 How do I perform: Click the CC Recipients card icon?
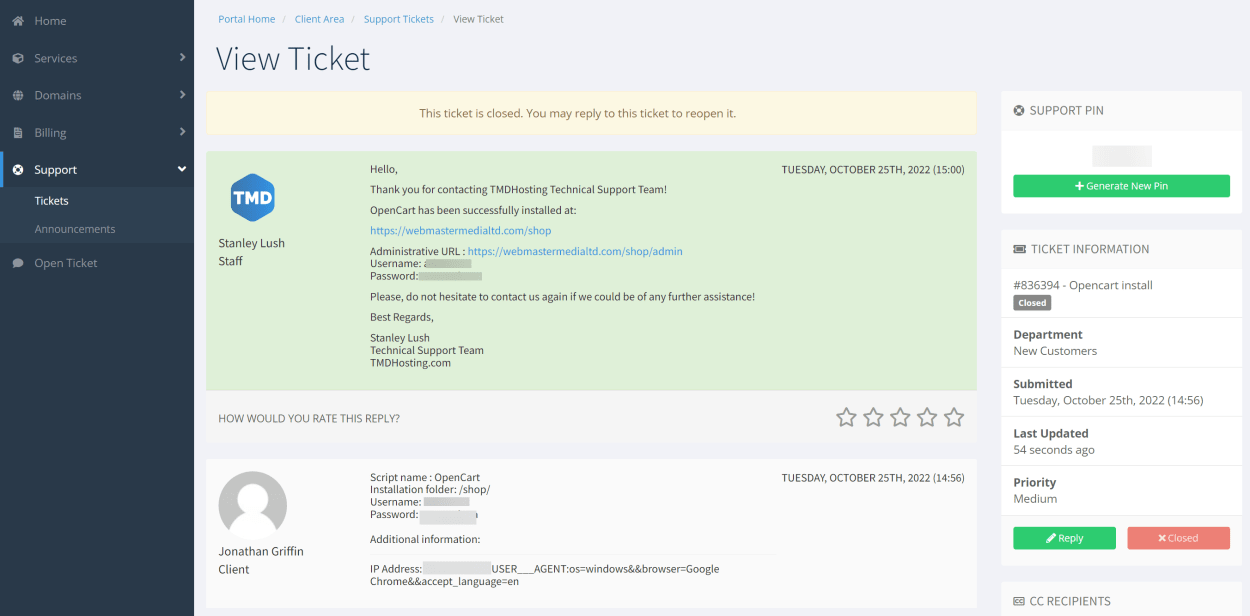pos(1019,601)
